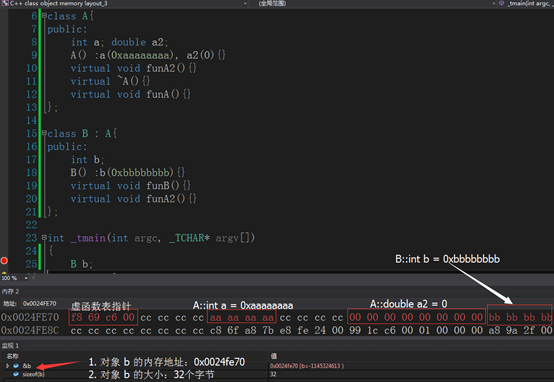Click the 值 column header in the watch panel
554x382 pixels.
click(273, 356)
